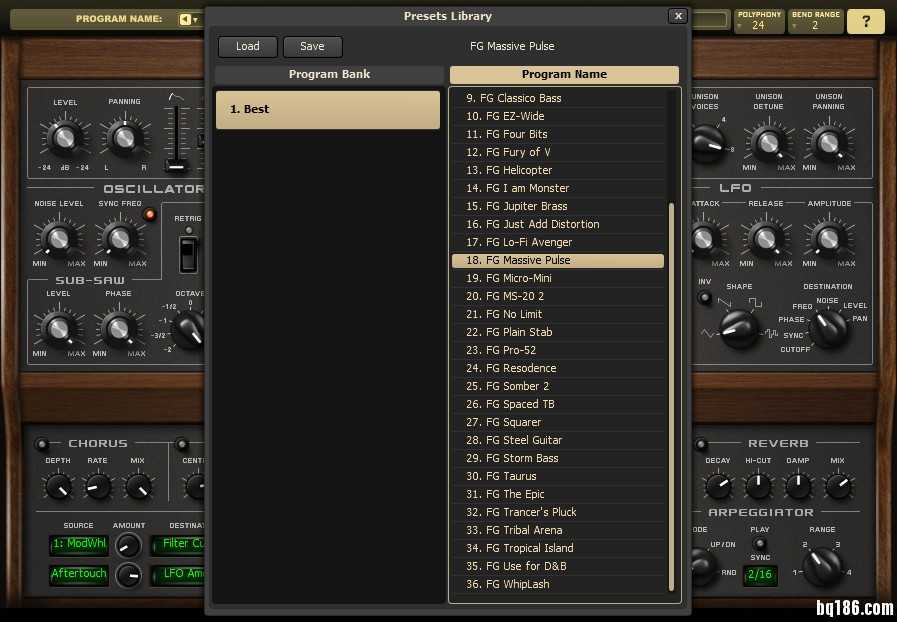Click the Reverb Decay knob

pos(718,487)
